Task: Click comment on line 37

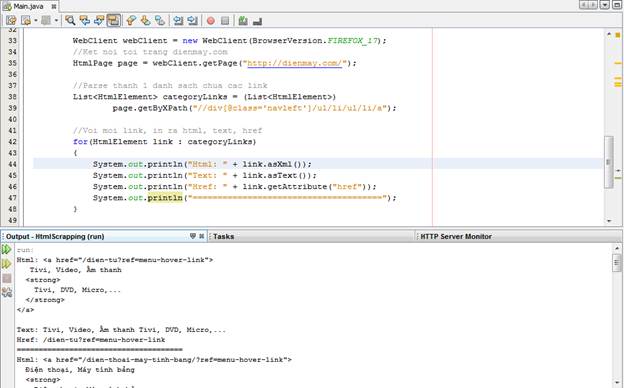Action: coord(170,86)
